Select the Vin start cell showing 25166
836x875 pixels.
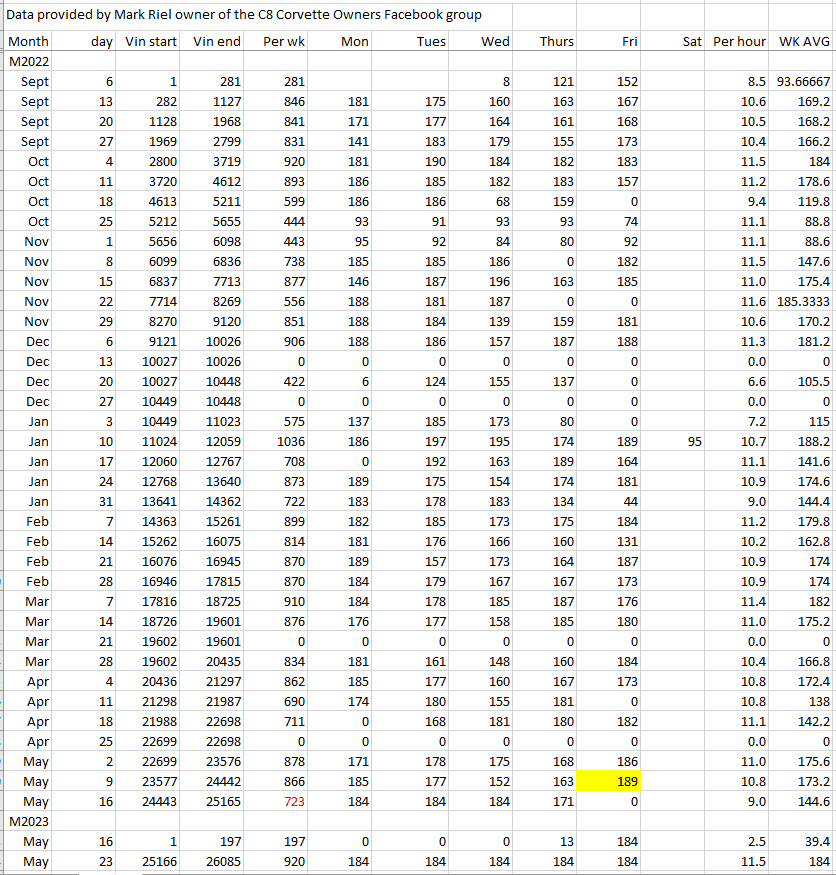coord(150,862)
